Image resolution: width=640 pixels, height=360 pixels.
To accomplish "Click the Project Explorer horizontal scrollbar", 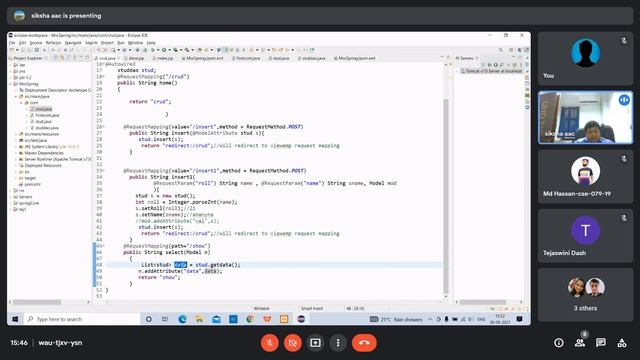I will coord(37,302).
